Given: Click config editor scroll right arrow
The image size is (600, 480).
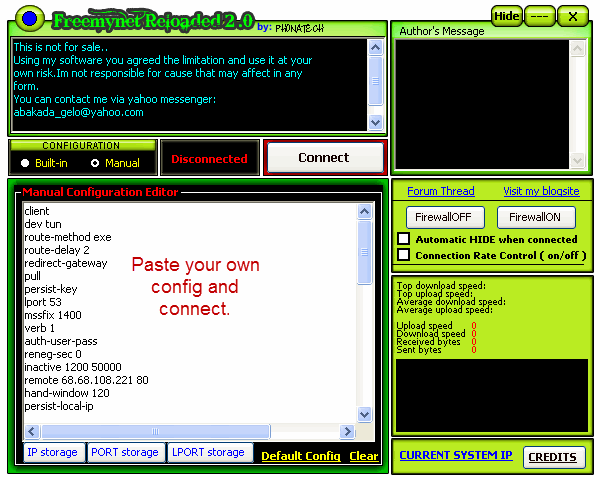Looking at the screenshot, I should 347,431.
